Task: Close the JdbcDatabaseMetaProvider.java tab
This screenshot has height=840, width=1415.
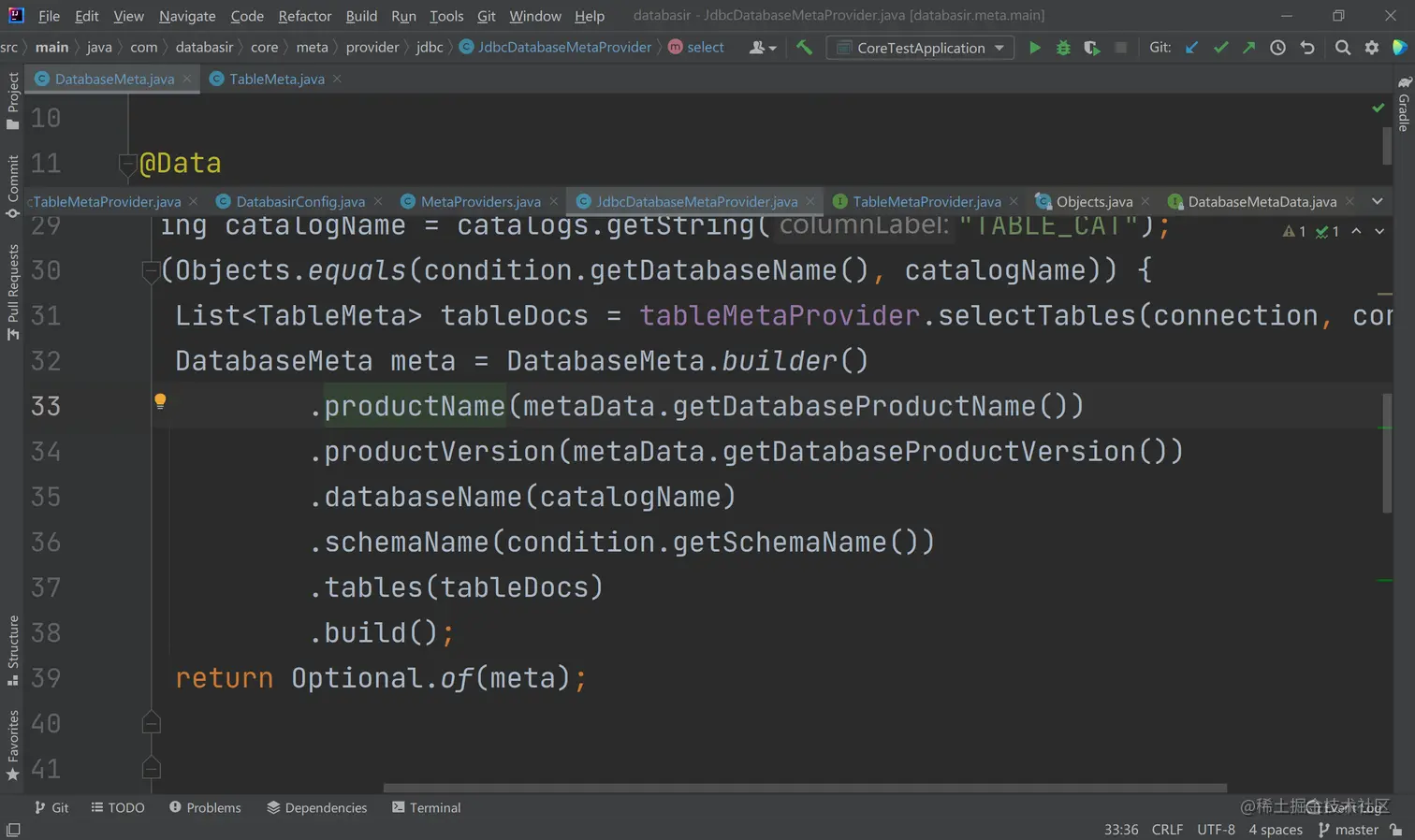Action: tap(810, 201)
